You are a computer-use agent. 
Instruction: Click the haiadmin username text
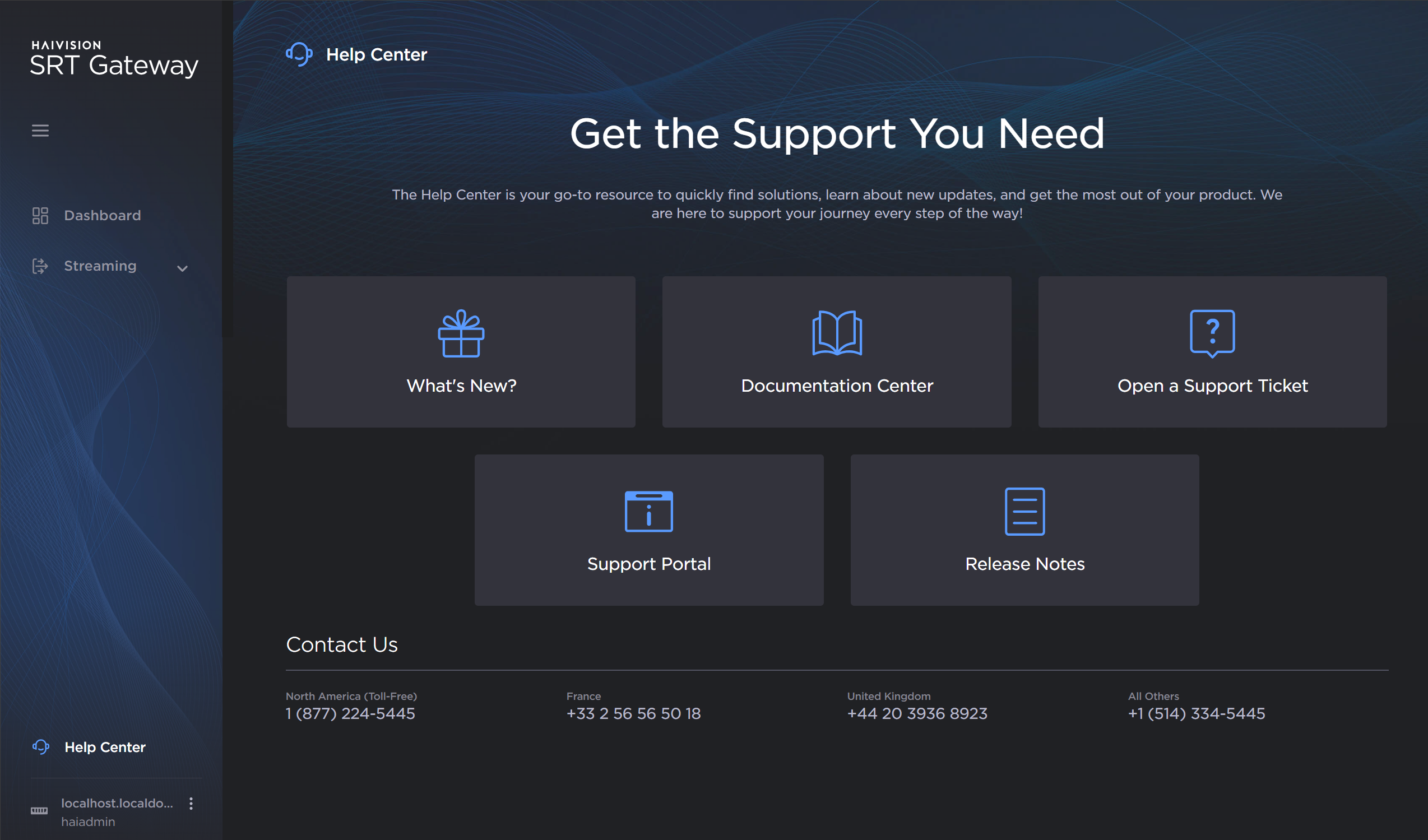pos(88,822)
